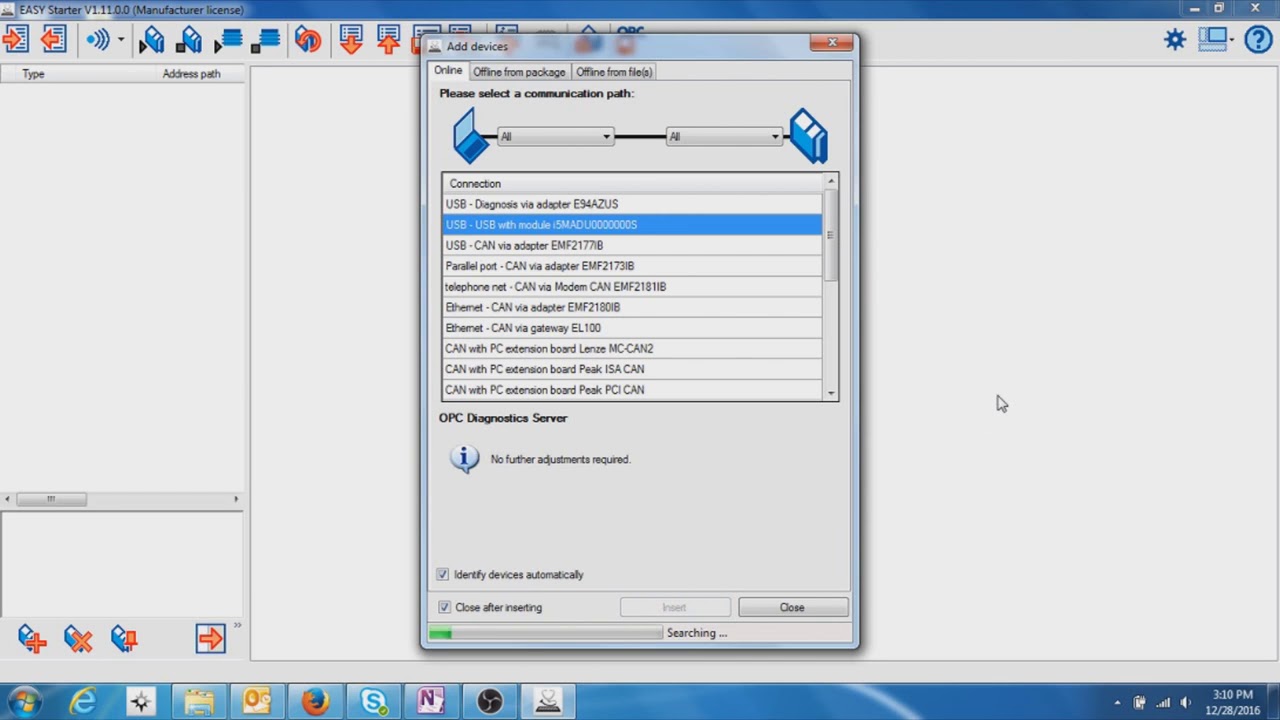Open settings gear icon in main window
This screenshot has height=720, width=1280.
[x=1175, y=39]
